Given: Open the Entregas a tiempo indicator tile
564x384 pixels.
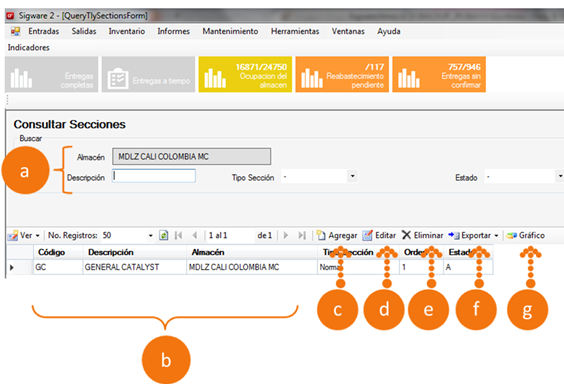Looking at the screenshot, I should [148, 74].
